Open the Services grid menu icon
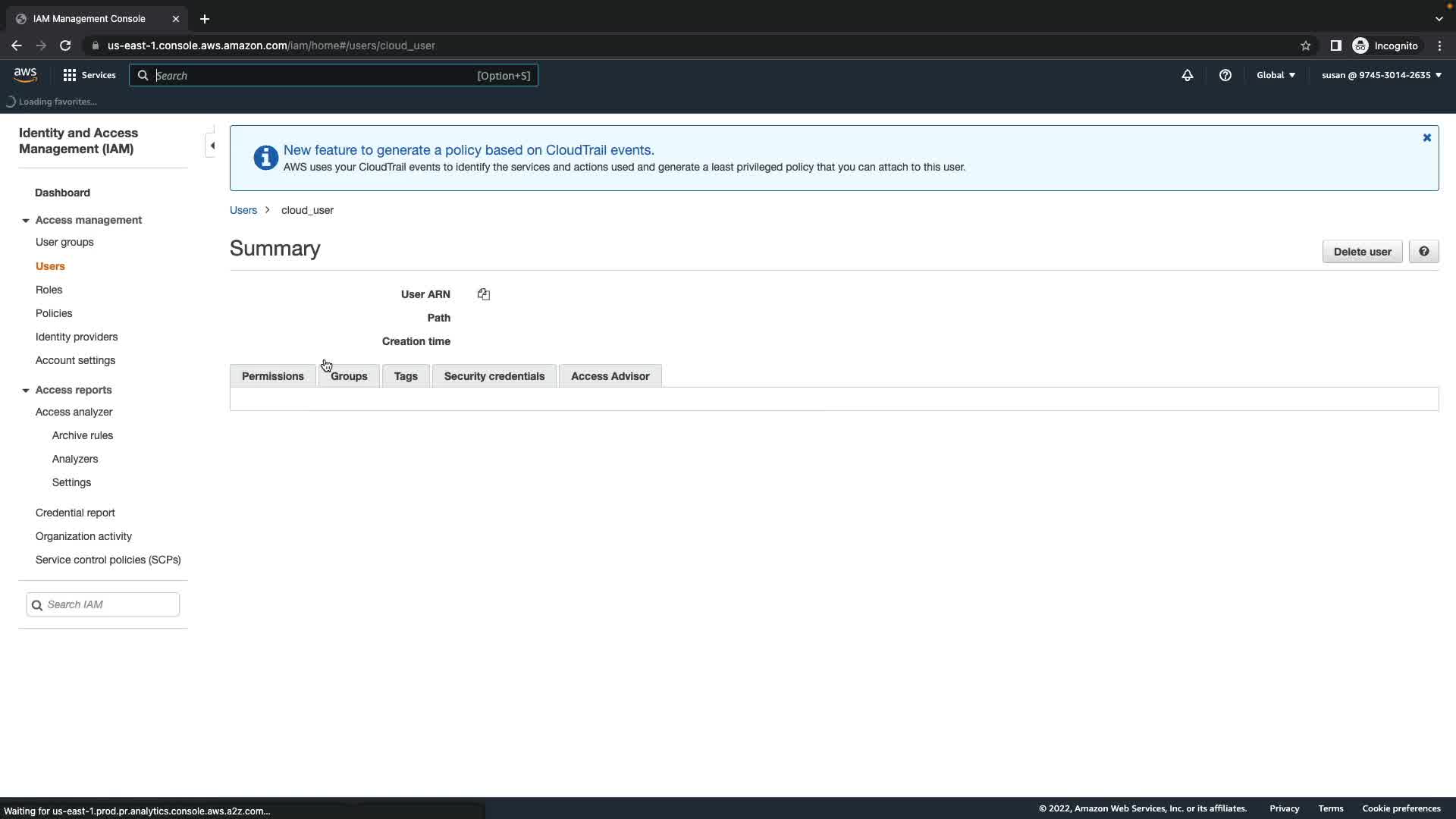This screenshot has width=1456, height=819. coord(70,75)
